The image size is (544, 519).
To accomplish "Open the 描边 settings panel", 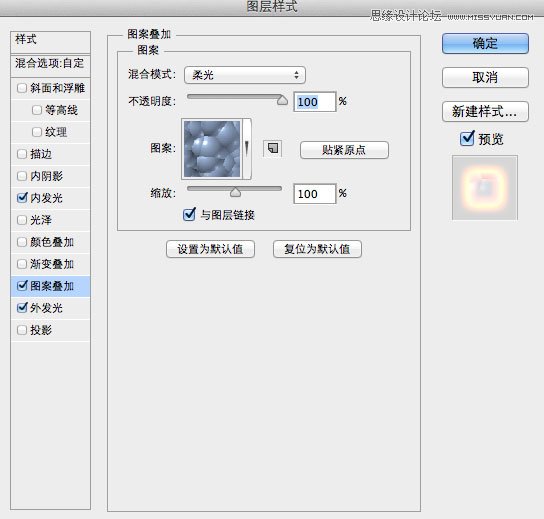I will (x=41, y=154).
